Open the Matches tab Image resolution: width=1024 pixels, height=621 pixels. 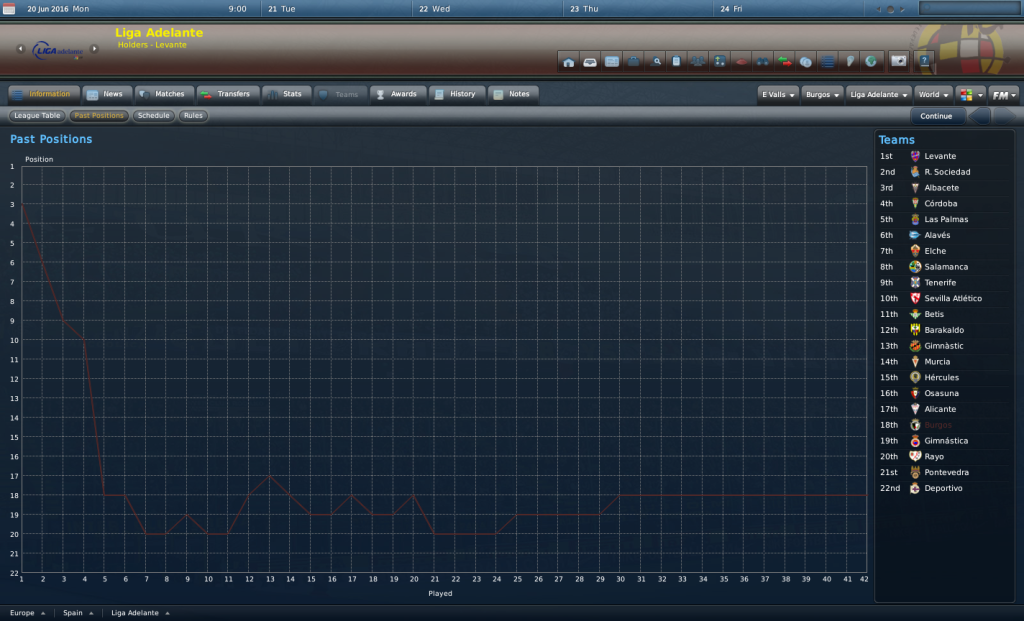tap(165, 94)
